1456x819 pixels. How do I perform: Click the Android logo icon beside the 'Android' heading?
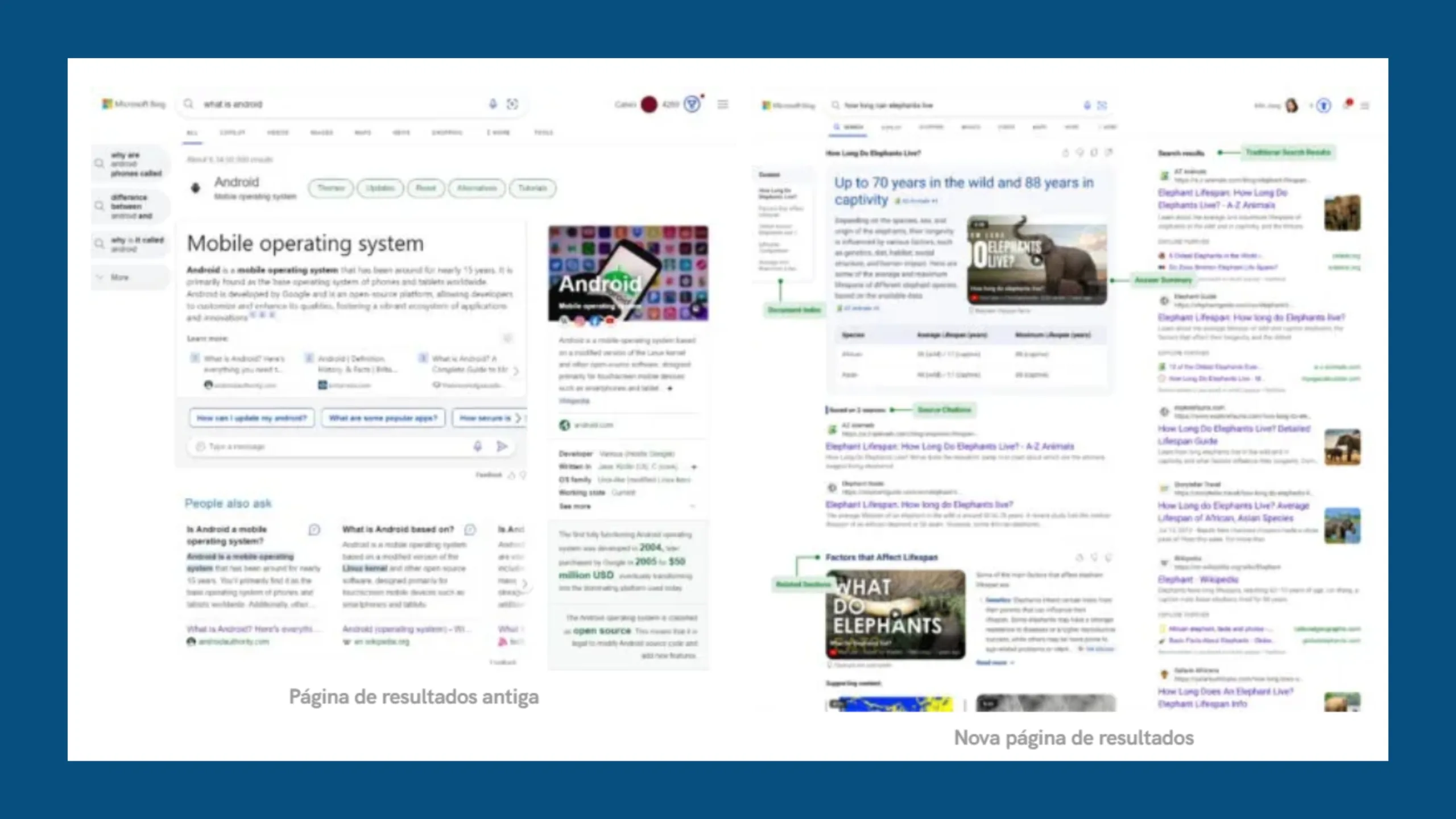[196, 188]
